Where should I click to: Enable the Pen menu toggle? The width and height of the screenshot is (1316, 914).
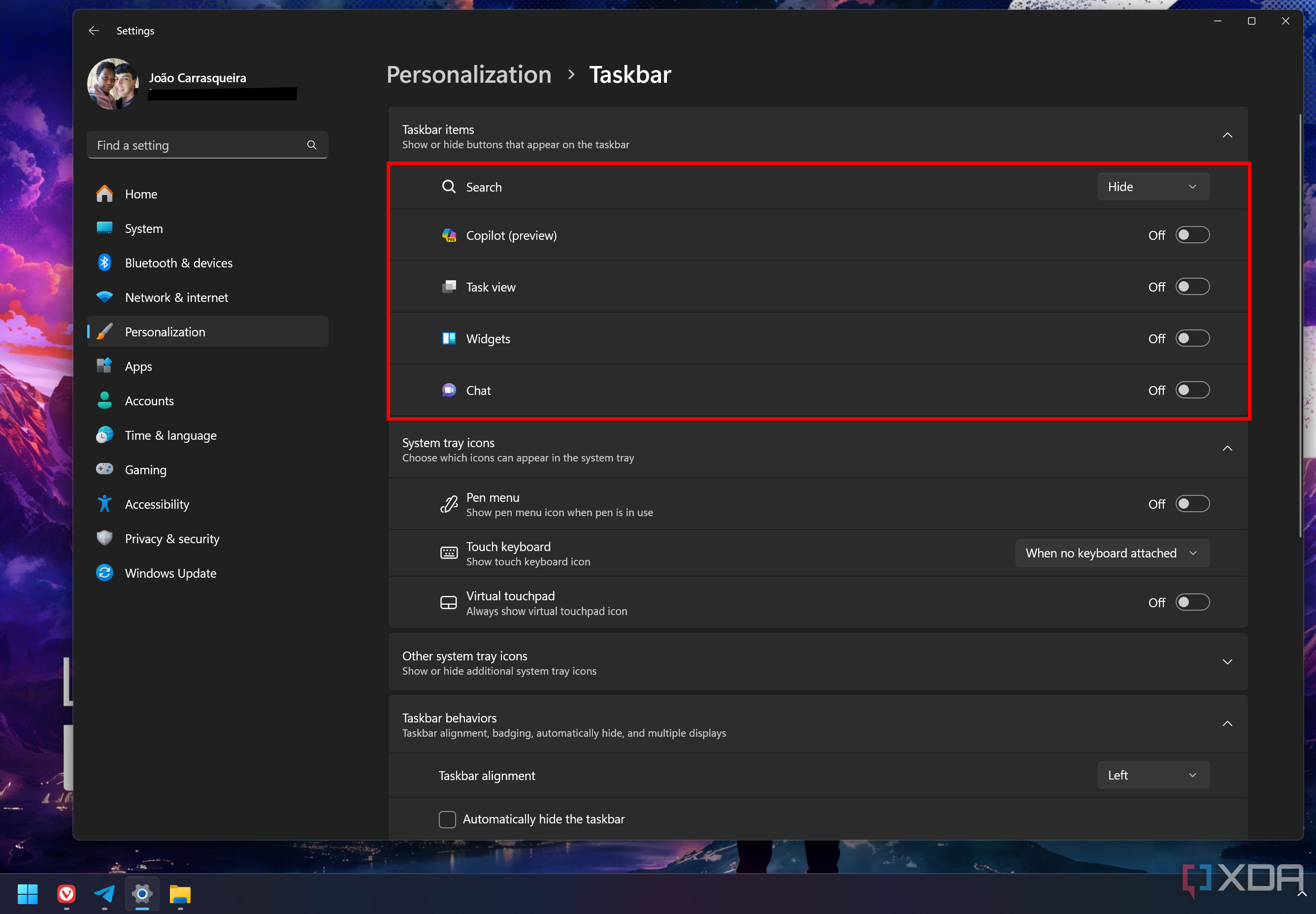pos(1192,504)
